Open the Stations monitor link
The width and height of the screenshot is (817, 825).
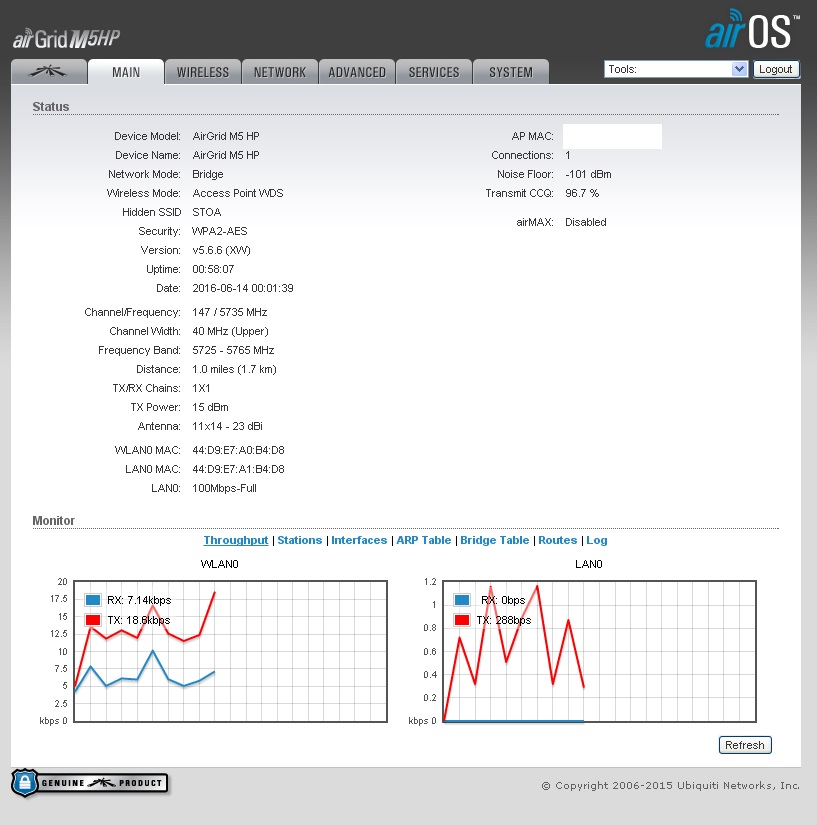click(299, 540)
